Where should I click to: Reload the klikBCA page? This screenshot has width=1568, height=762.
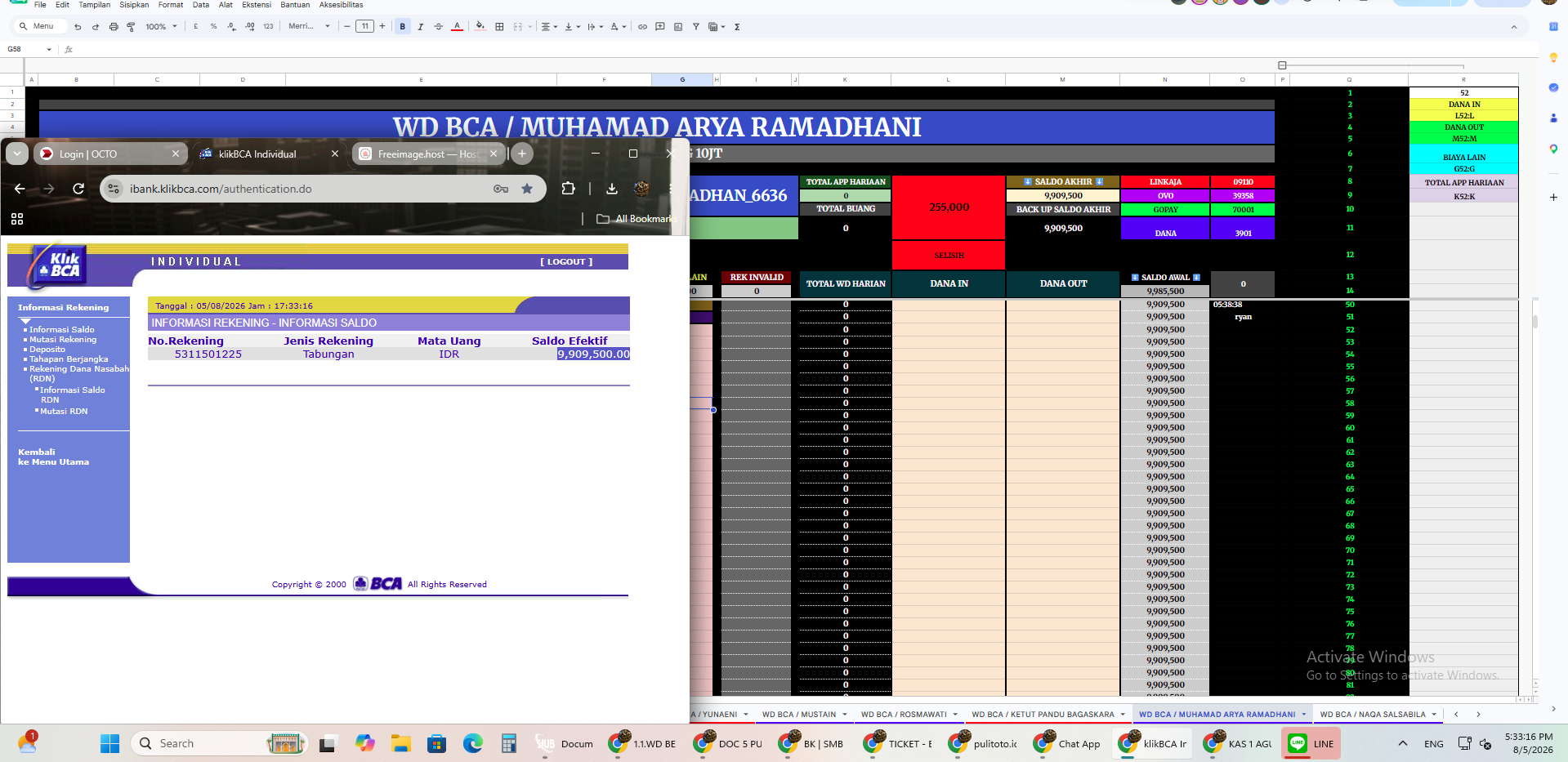pos(78,189)
